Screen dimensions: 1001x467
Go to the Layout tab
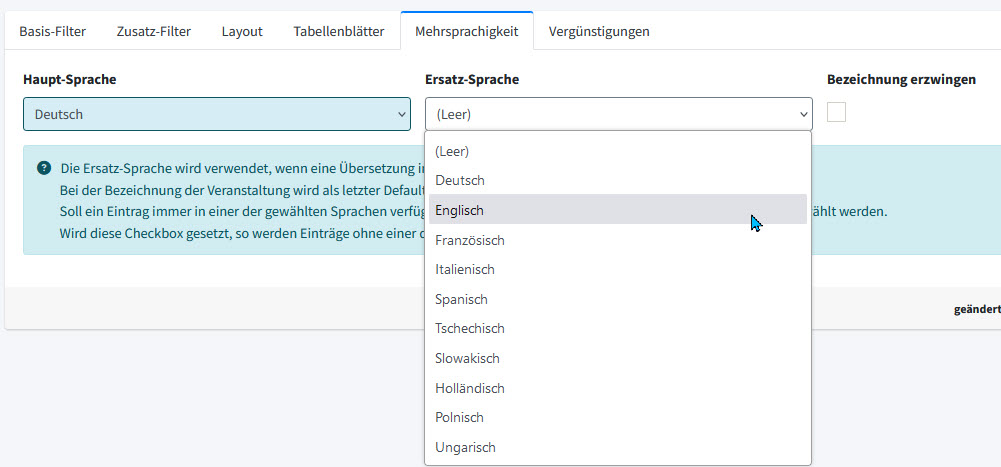click(x=242, y=31)
